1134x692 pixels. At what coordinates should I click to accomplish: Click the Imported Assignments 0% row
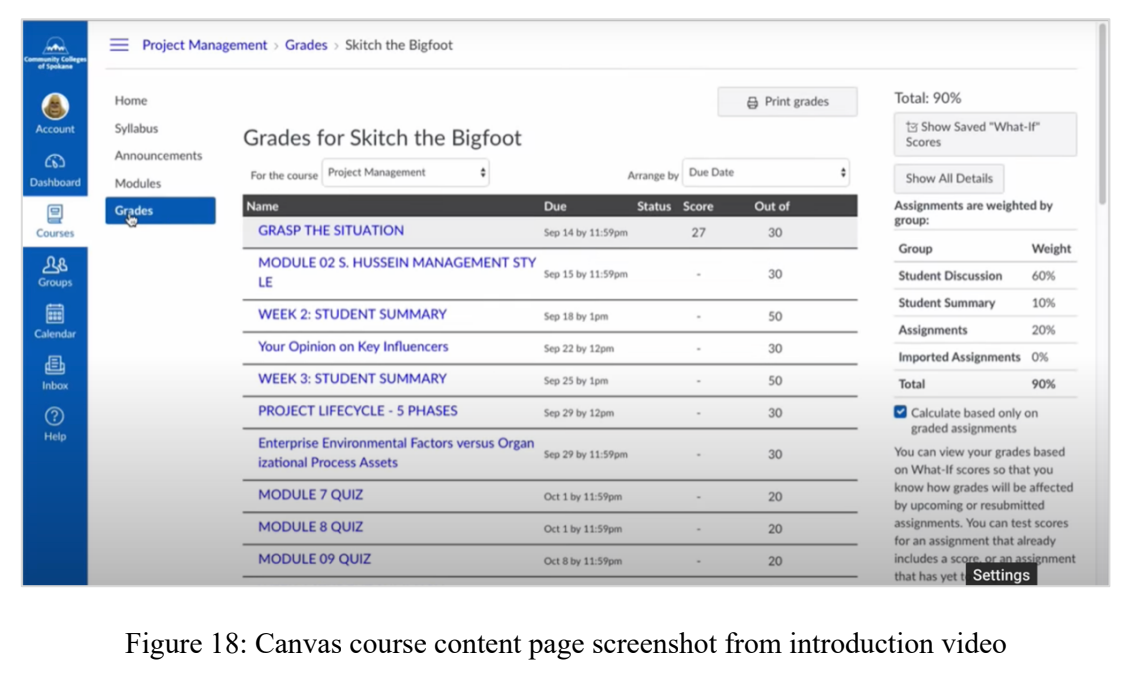[x=985, y=357]
